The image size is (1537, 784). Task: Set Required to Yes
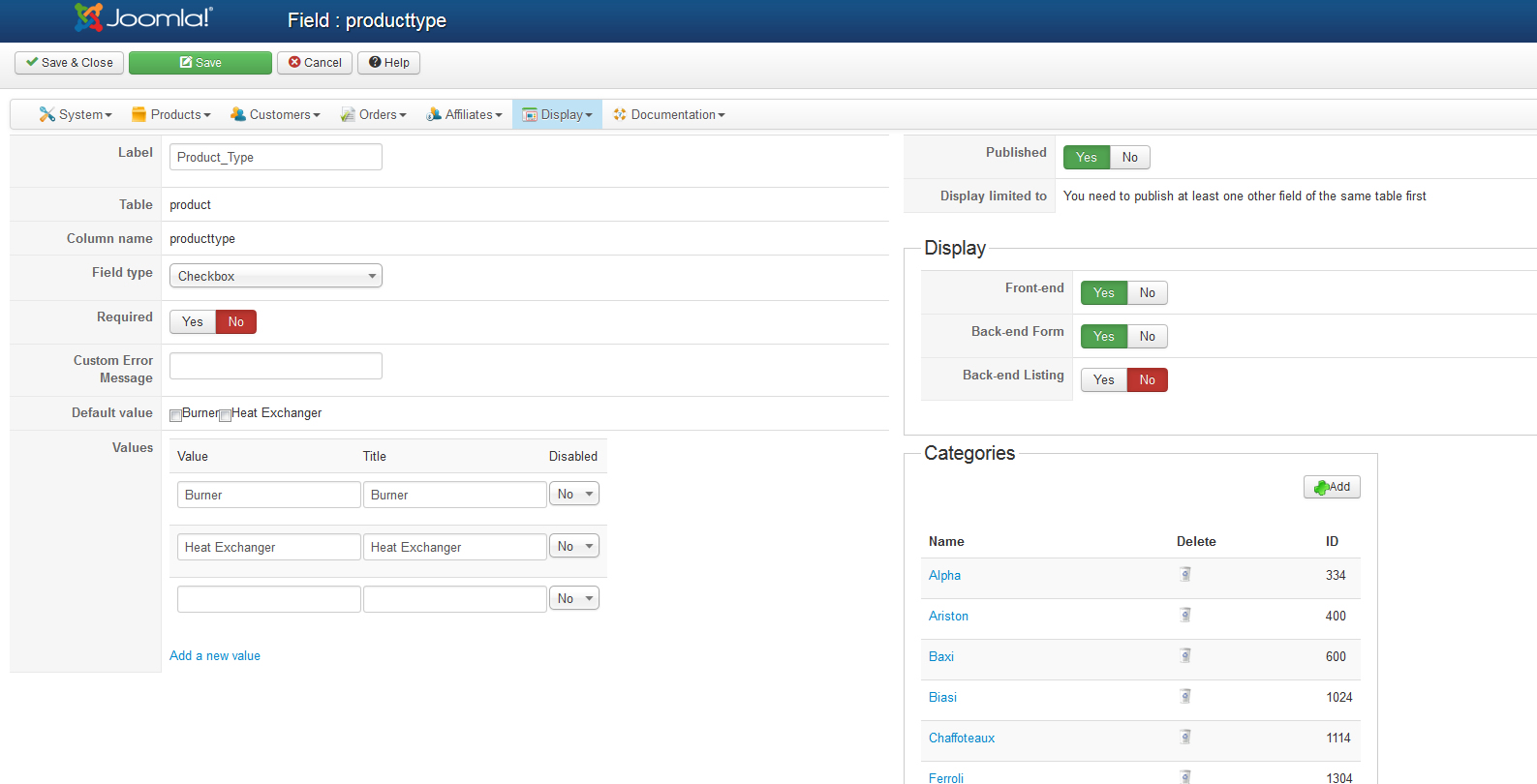[193, 321]
